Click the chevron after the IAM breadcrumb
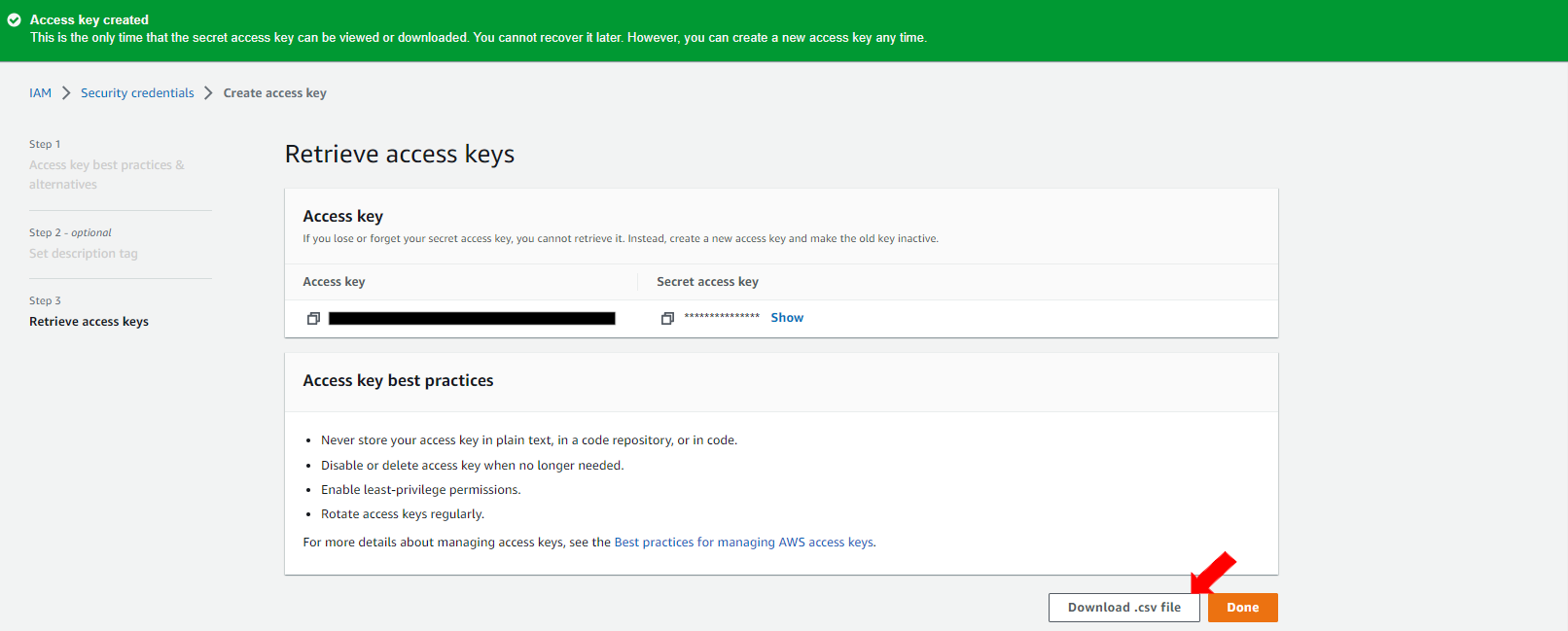The height and width of the screenshot is (631, 1568). [66, 93]
